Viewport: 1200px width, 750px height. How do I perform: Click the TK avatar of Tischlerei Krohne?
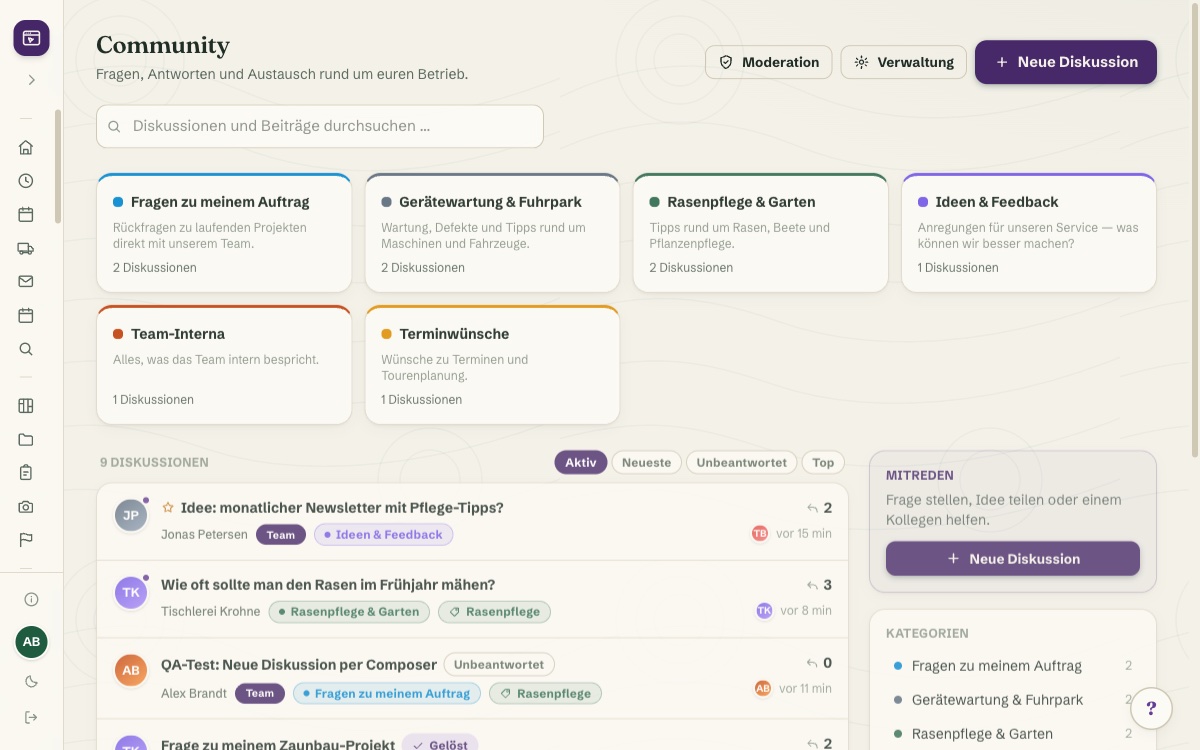pos(131,593)
